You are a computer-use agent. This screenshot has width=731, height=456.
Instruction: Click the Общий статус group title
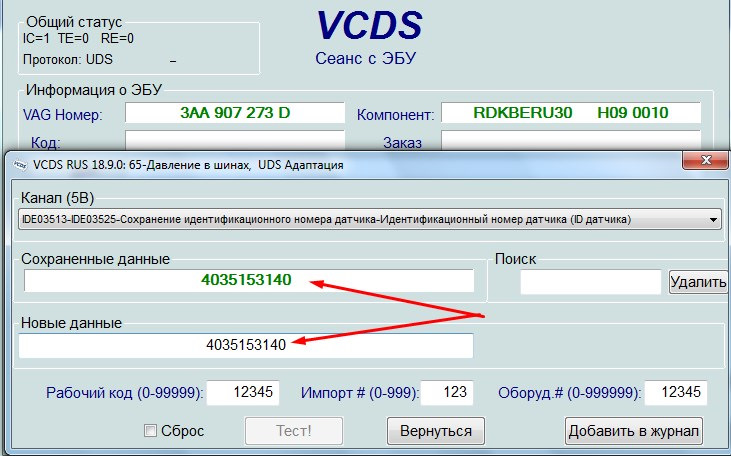74,22
